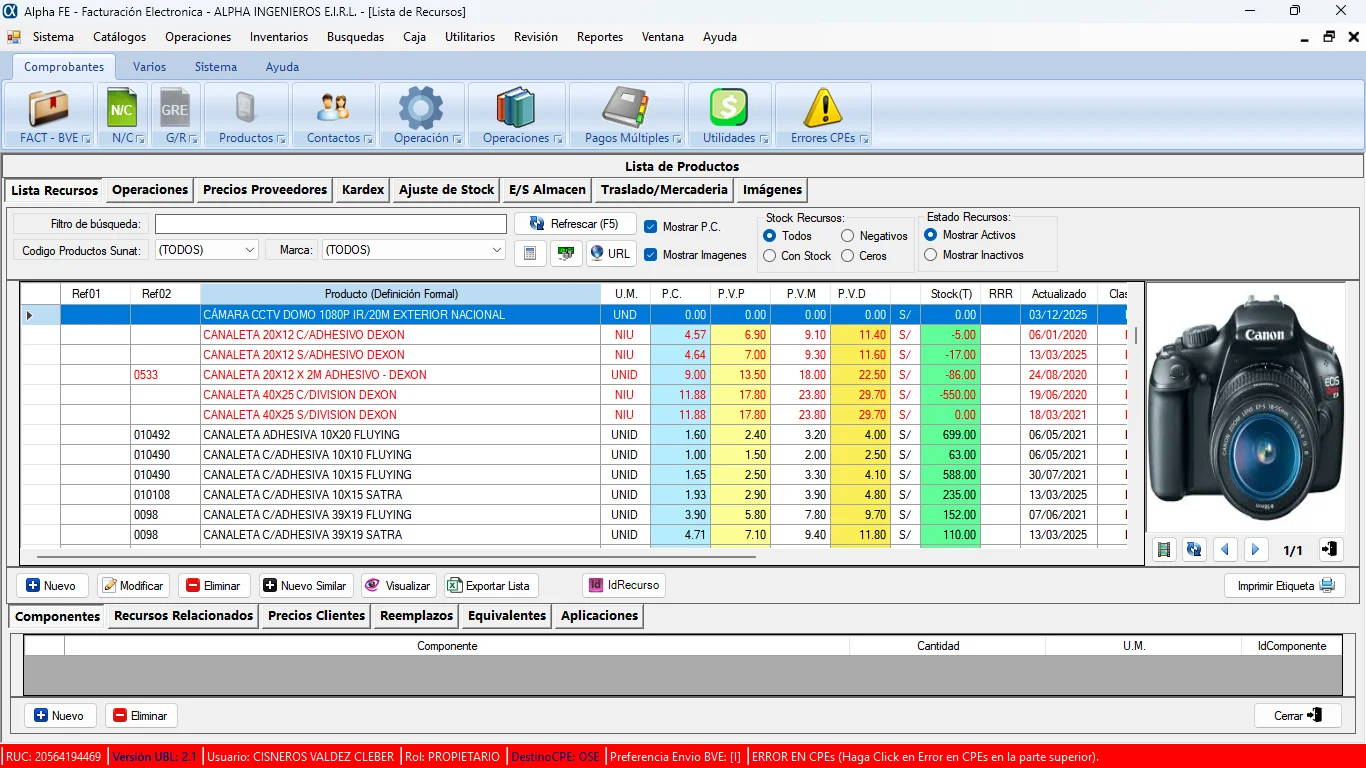Disable the Mostrar Imagenes checkbox

pos(651,255)
